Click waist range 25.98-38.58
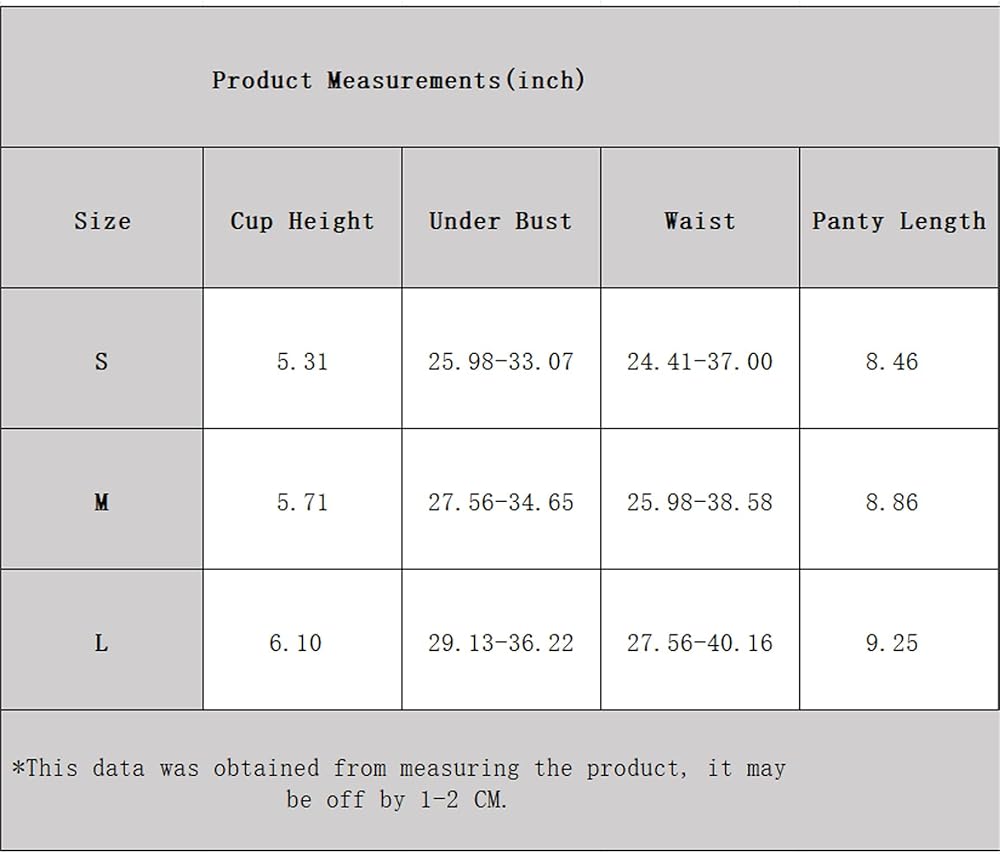The width and height of the screenshot is (1000, 855). (x=700, y=502)
